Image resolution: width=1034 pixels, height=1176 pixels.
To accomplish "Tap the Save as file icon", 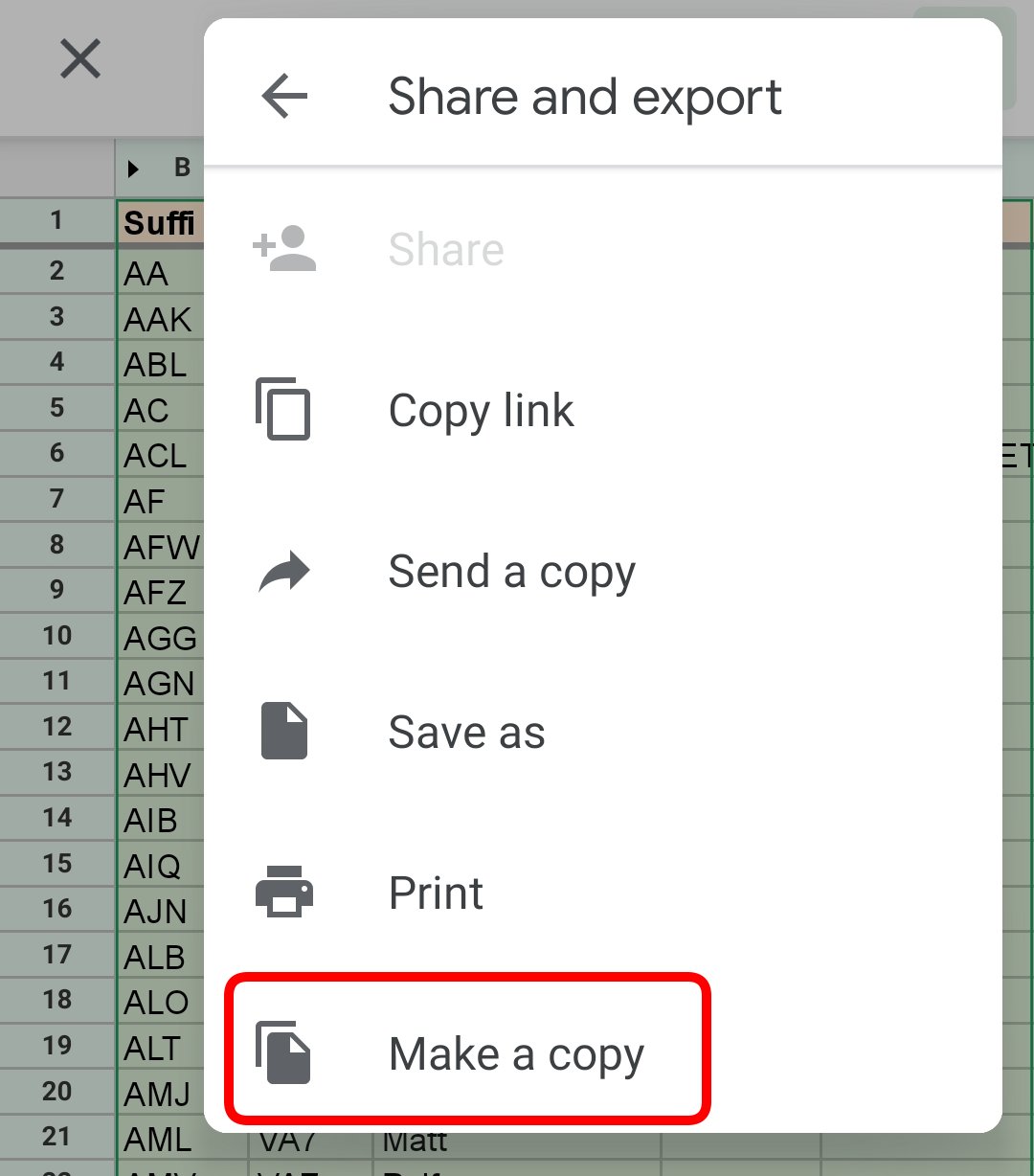I will point(284,732).
